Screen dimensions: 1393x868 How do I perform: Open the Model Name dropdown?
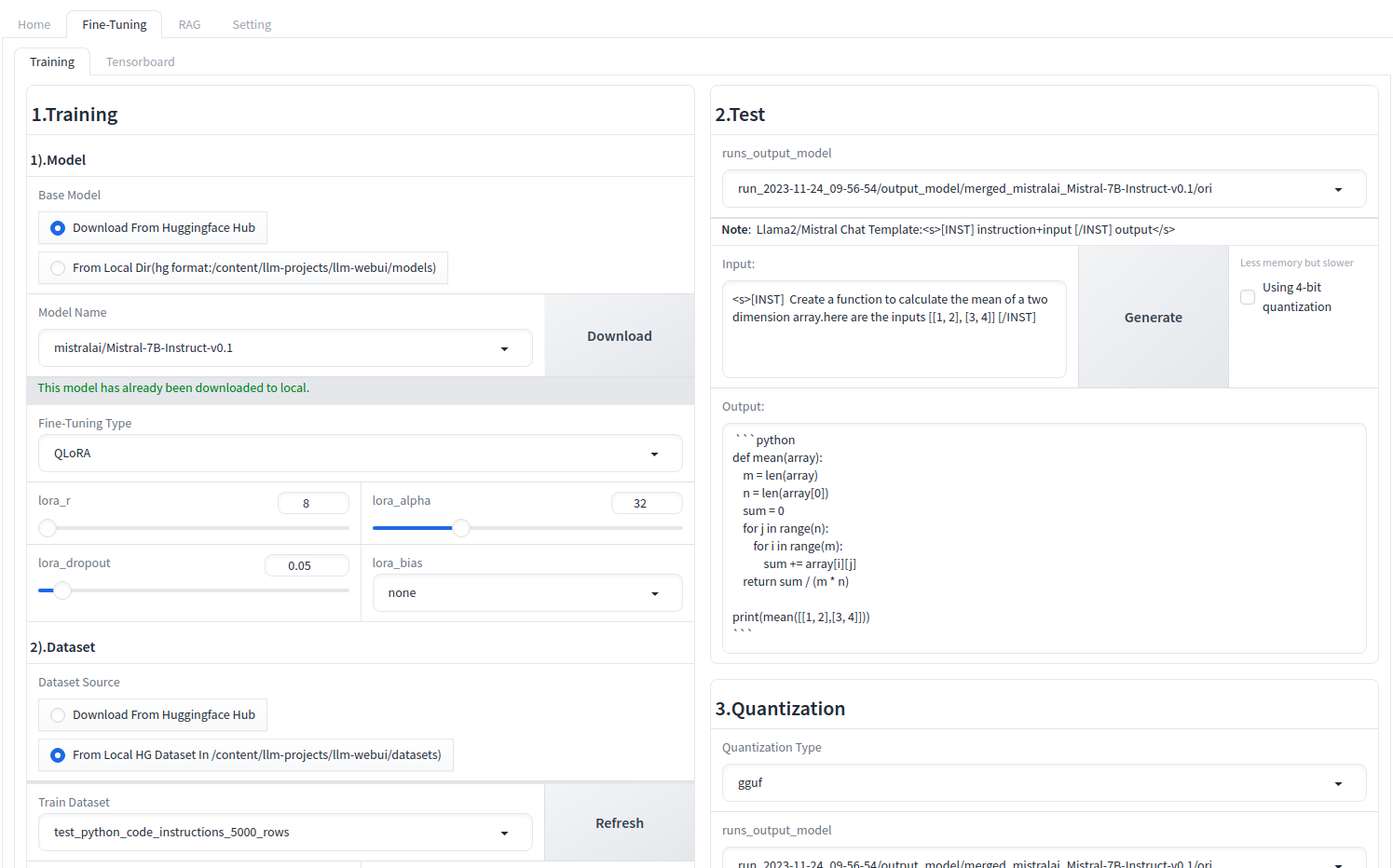284,348
